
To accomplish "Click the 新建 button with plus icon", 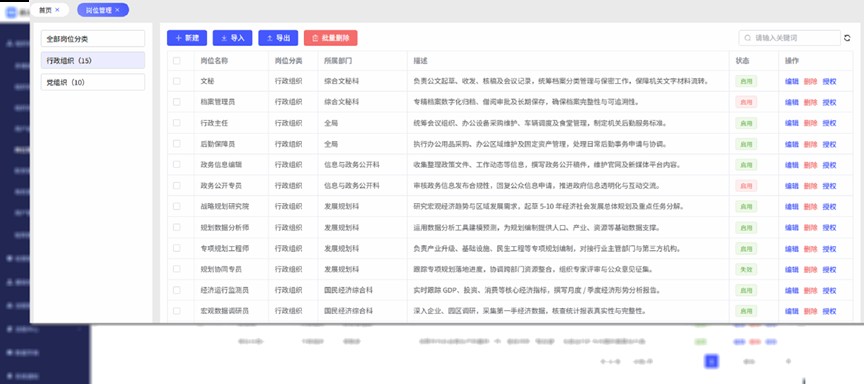I will (x=187, y=38).
